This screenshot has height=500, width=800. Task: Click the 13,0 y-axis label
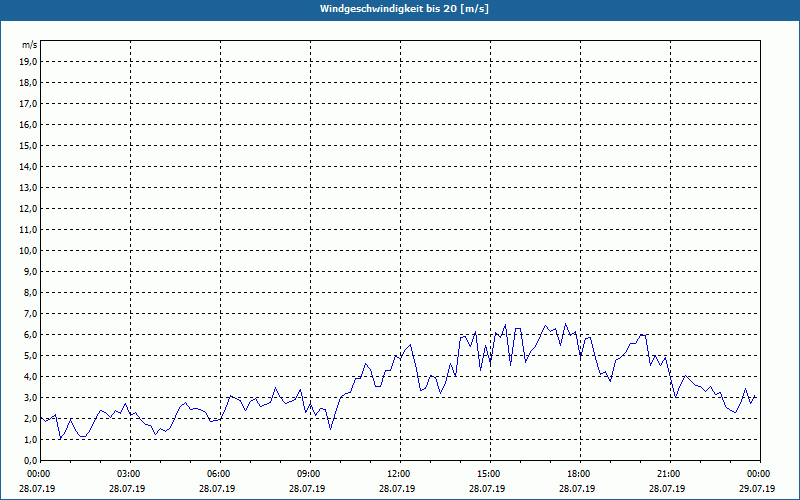click(29, 188)
